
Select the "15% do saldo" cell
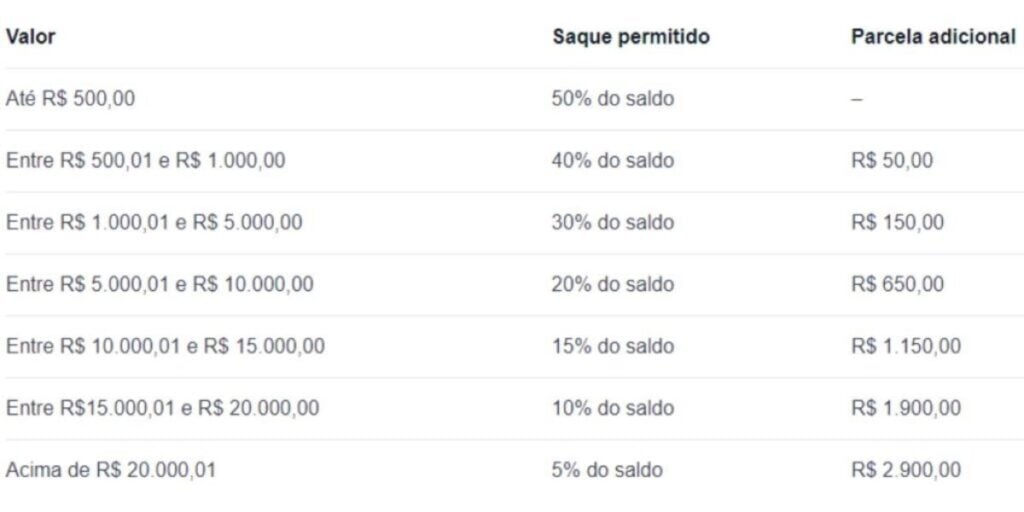612,347
